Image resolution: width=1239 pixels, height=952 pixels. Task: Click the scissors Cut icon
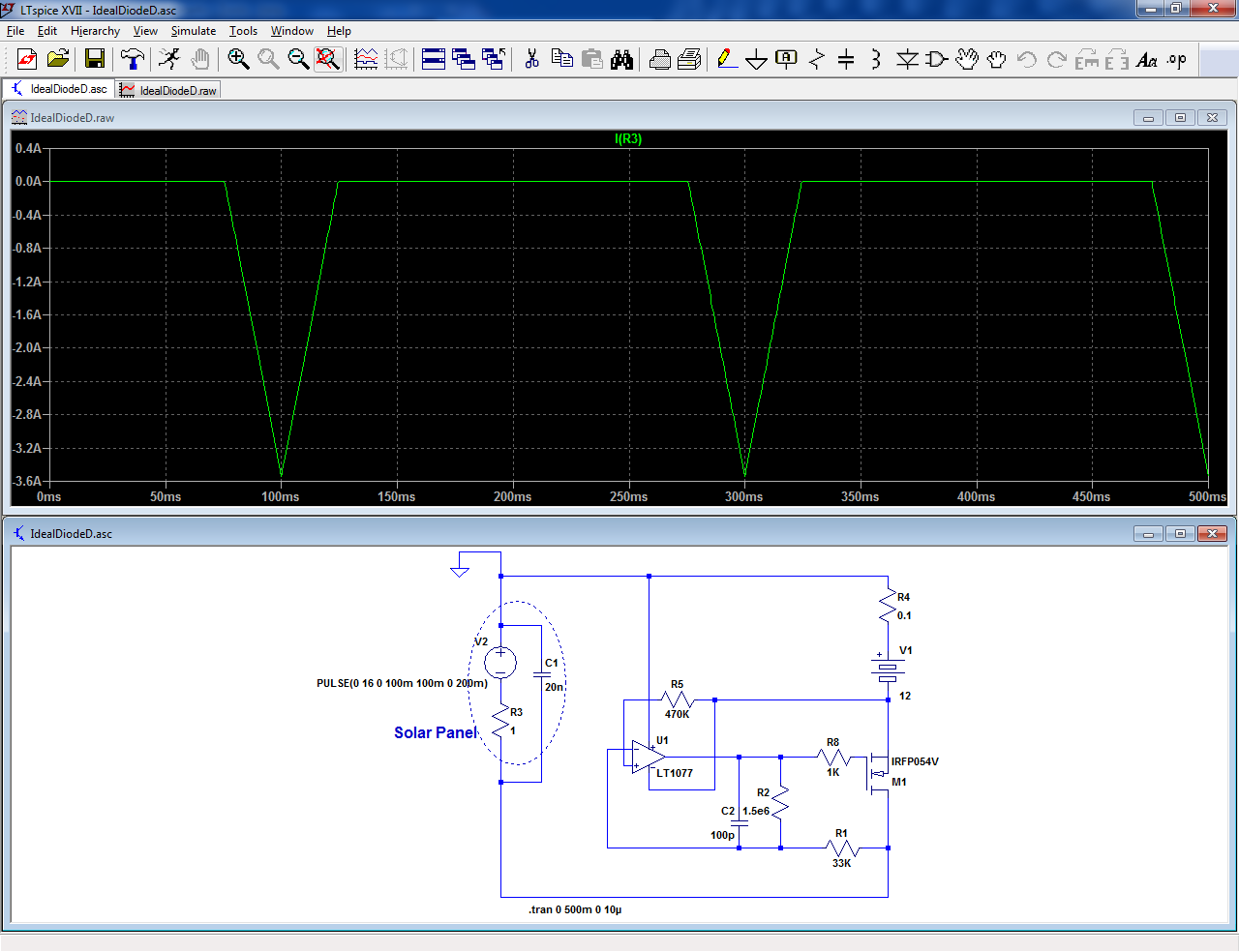click(531, 60)
